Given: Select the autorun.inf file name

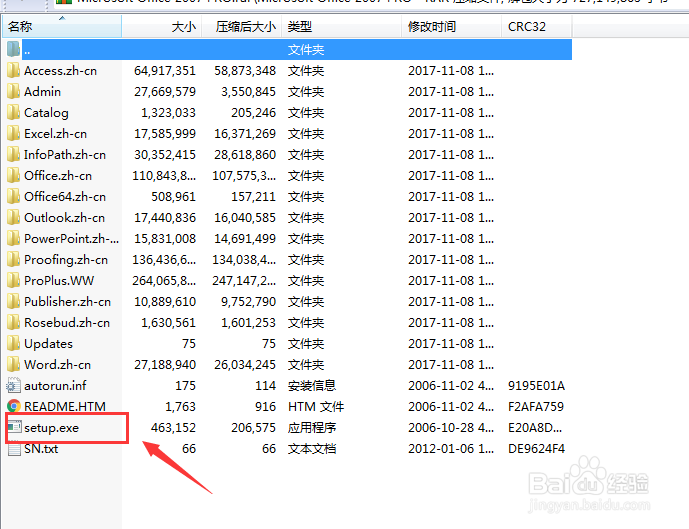Looking at the screenshot, I should [x=55, y=386].
